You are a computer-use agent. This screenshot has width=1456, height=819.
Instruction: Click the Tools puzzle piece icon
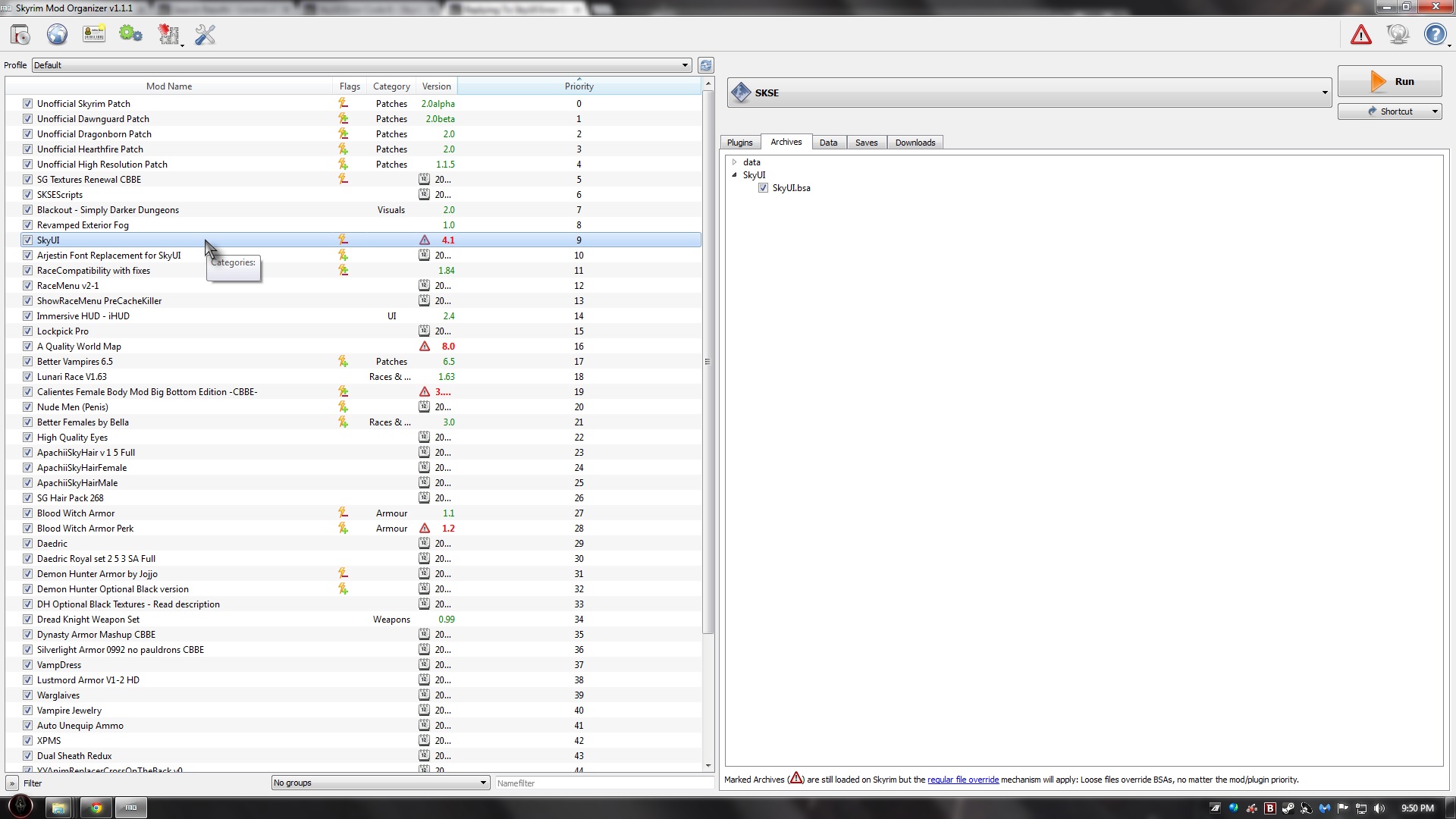(x=168, y=34)
